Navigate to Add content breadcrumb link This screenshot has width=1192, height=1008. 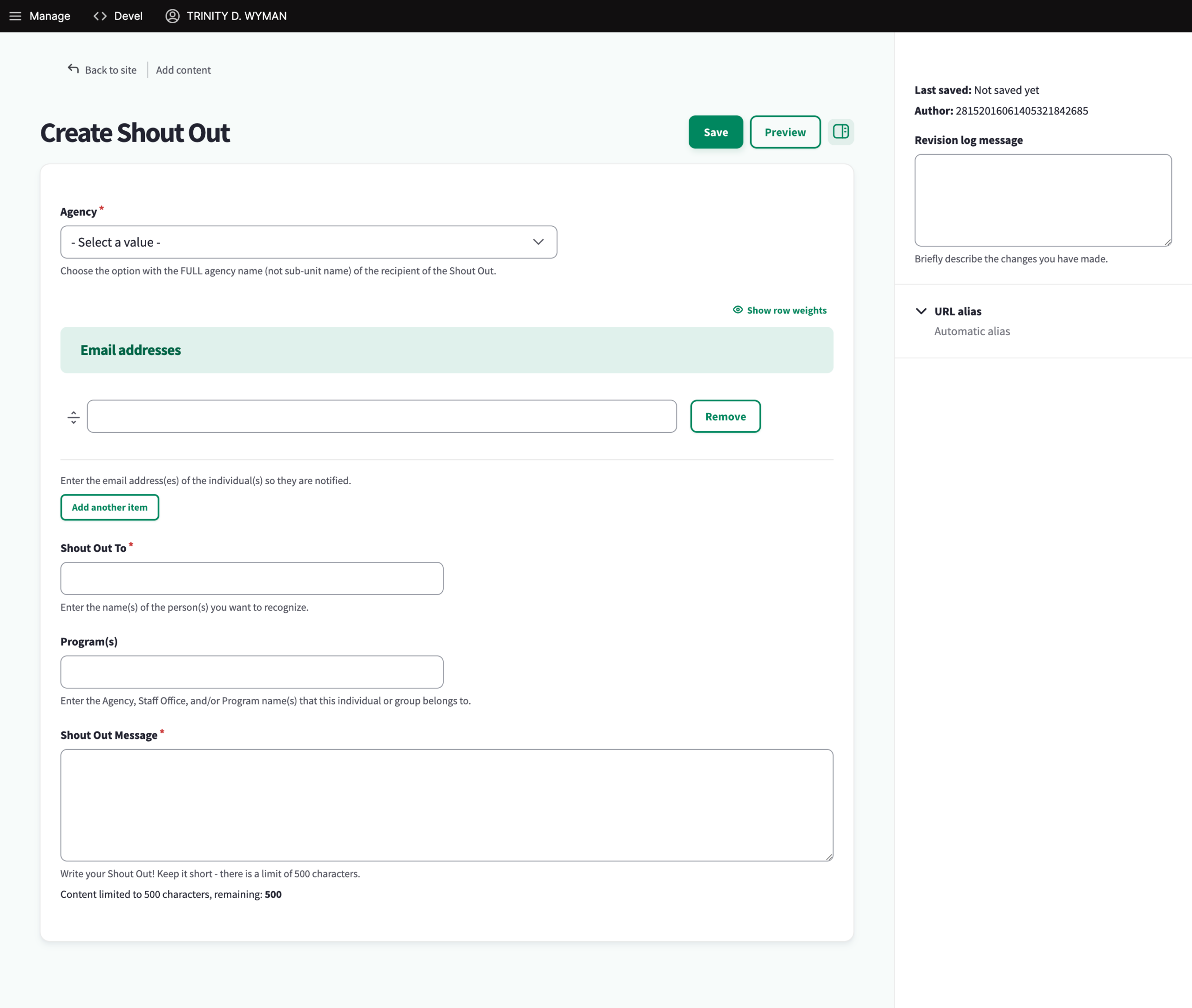(x=183, y=70)
